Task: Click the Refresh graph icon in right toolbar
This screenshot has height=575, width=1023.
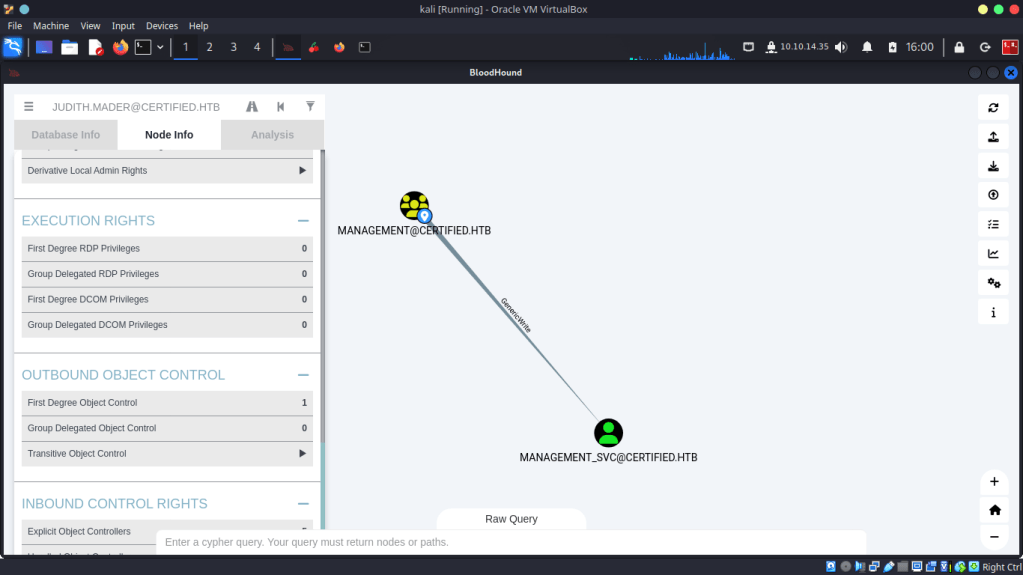Action: [993, 108]
